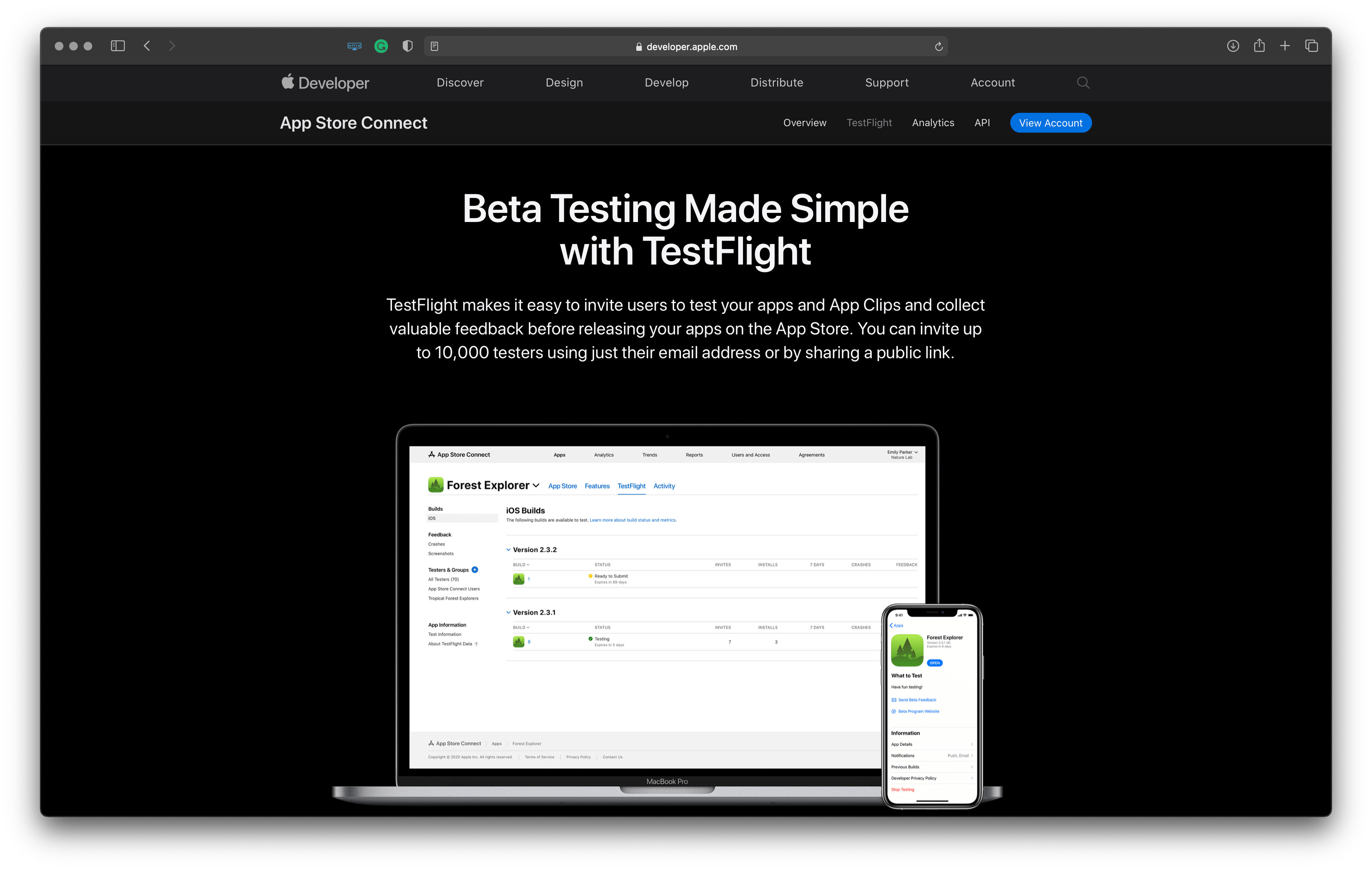Go back to the previous page
Image resolution: width=1372 pixels, height=870 pixels.
tap(147, 46)
